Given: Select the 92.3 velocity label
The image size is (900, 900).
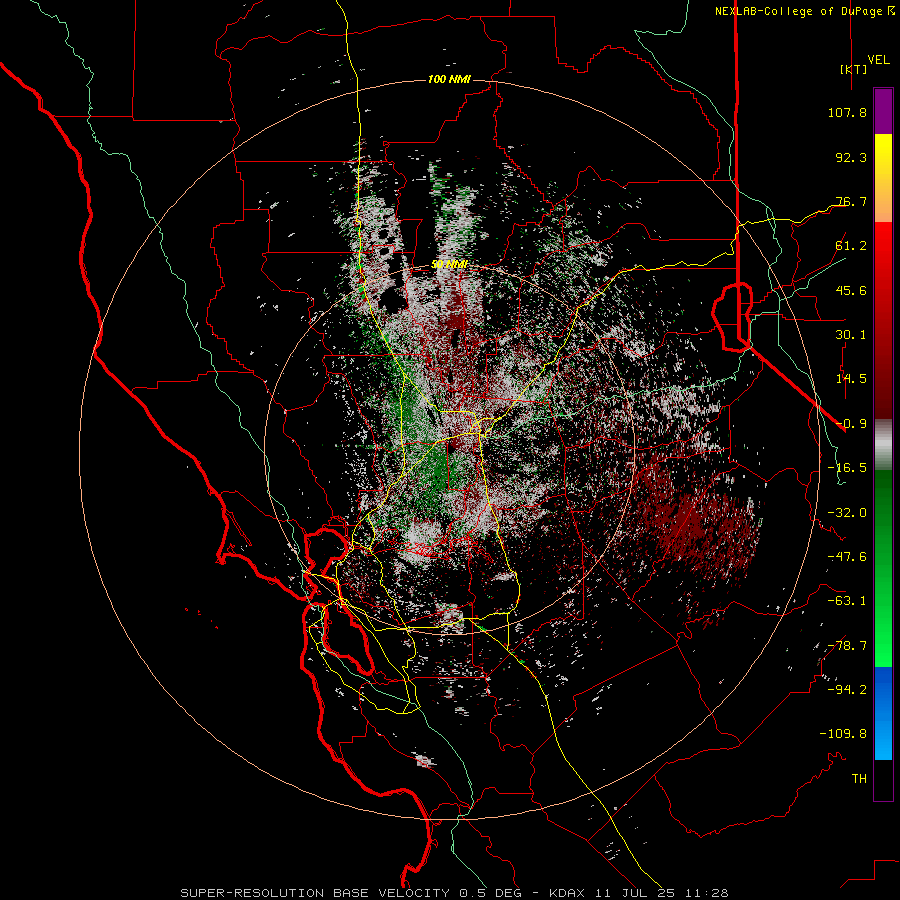Looking at the screenshot, I should point(851,157).
